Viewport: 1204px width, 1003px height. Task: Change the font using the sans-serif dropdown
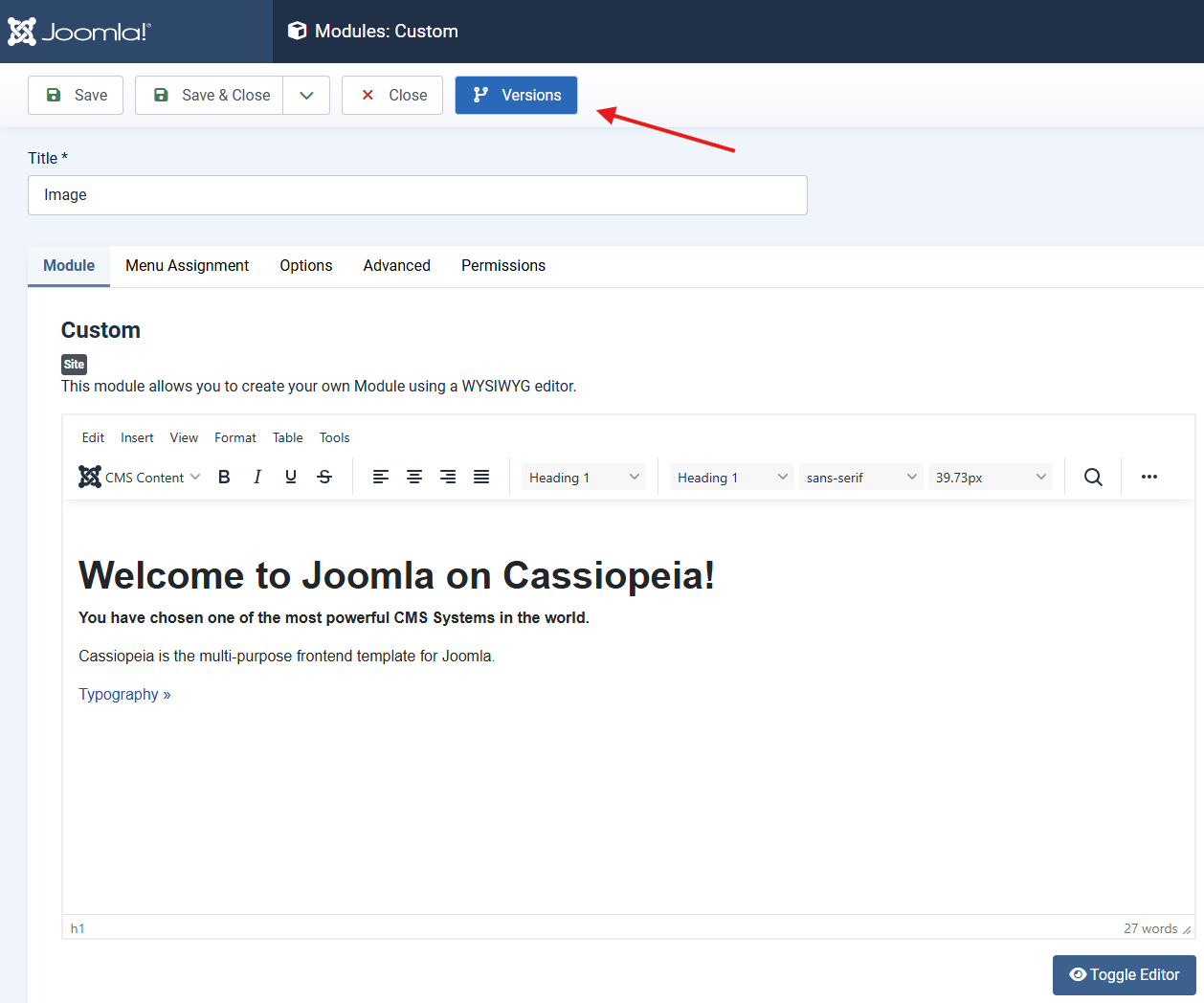point(859,476)
